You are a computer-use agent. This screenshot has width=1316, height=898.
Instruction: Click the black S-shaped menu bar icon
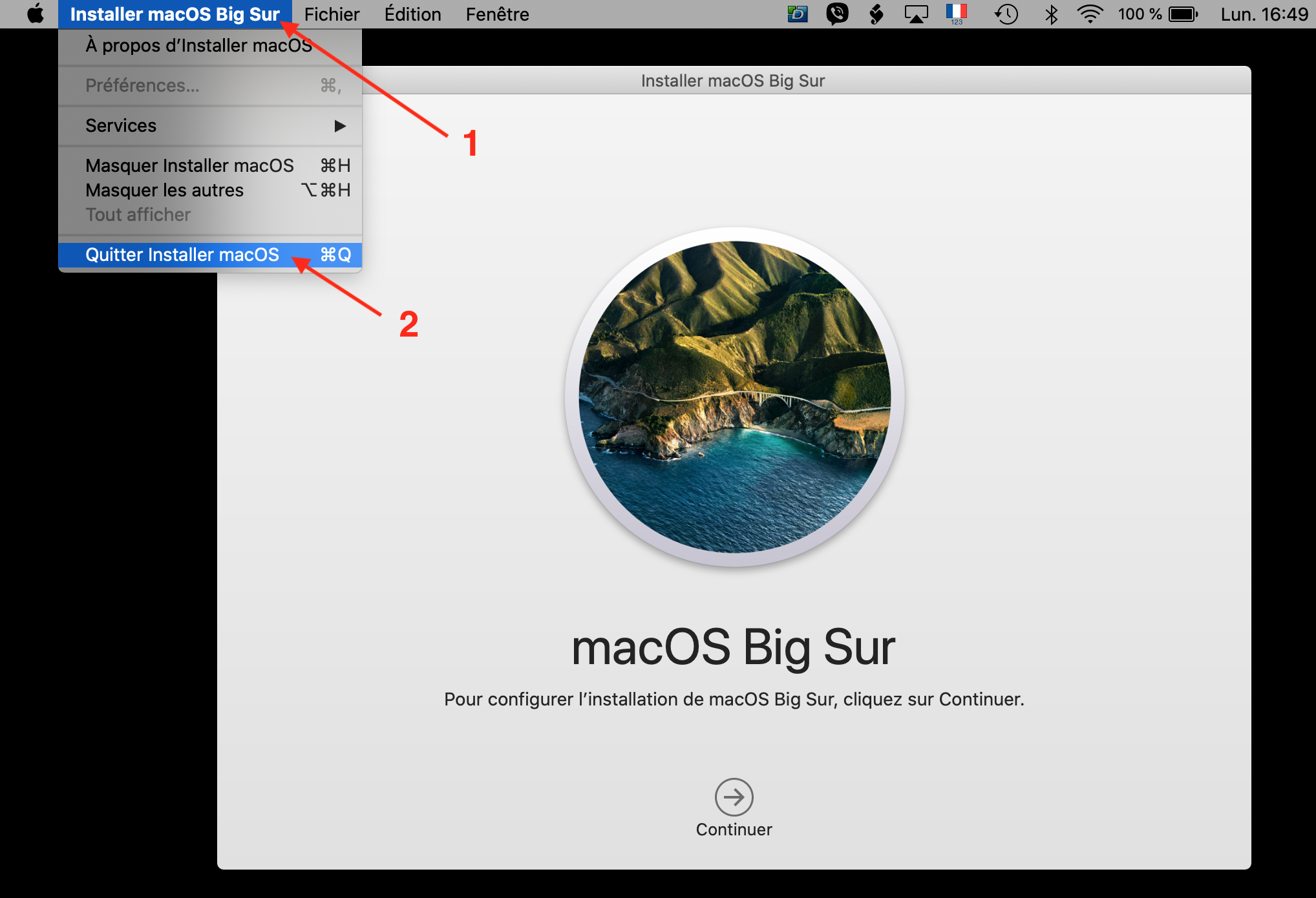876,14
